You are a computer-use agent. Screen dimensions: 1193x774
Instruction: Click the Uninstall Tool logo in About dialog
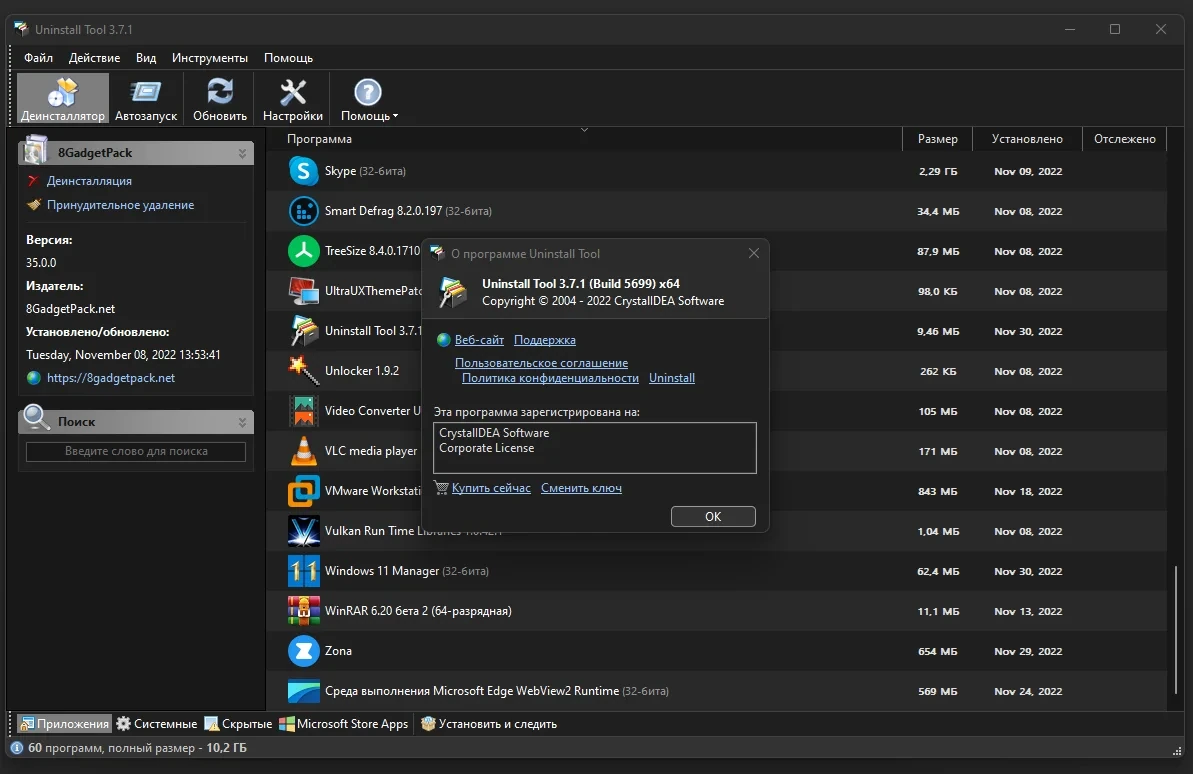pos(453,292)
